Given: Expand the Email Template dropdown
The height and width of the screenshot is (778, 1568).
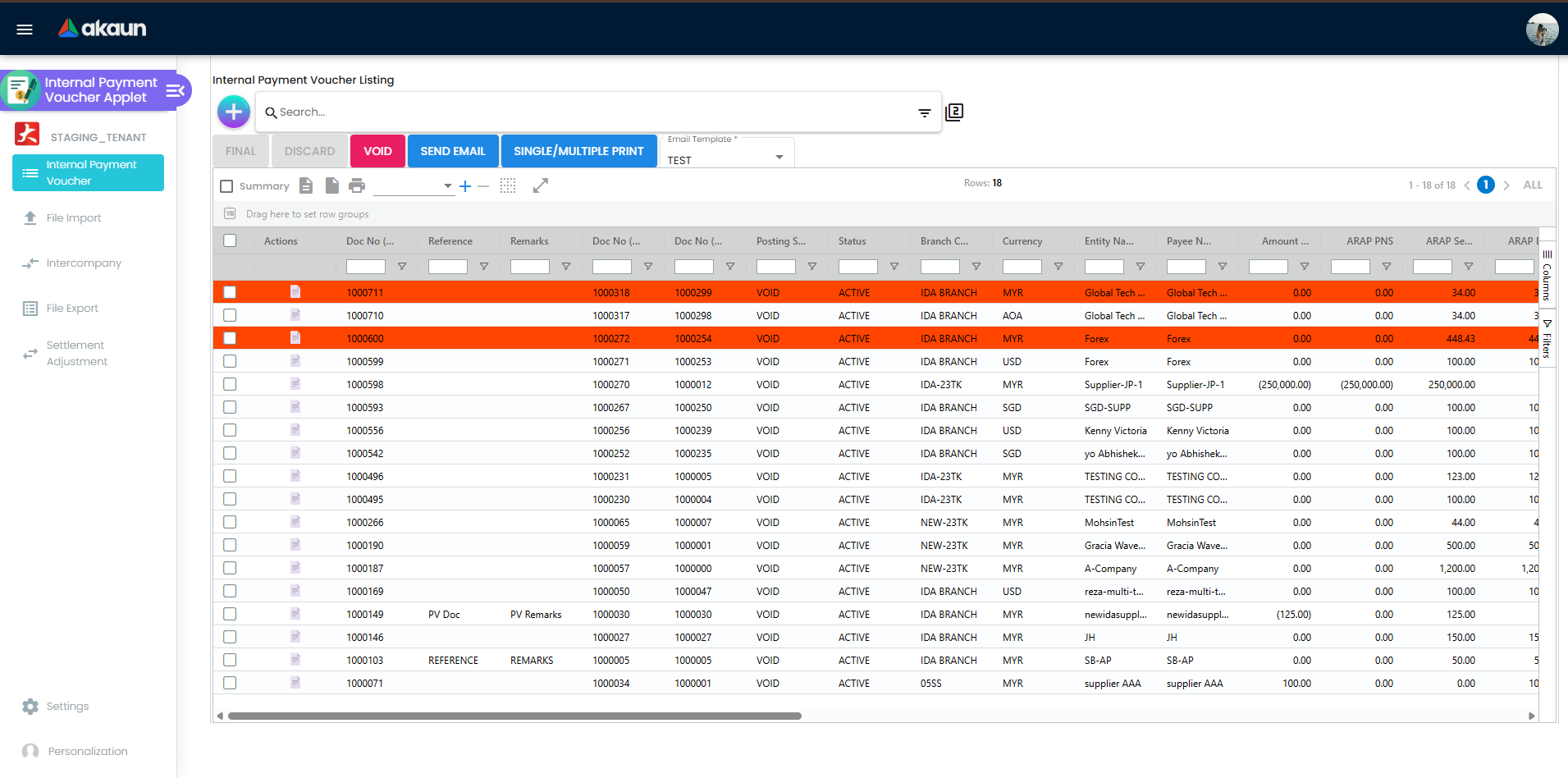Looking at the screenshot, I should tap(779, 157).
